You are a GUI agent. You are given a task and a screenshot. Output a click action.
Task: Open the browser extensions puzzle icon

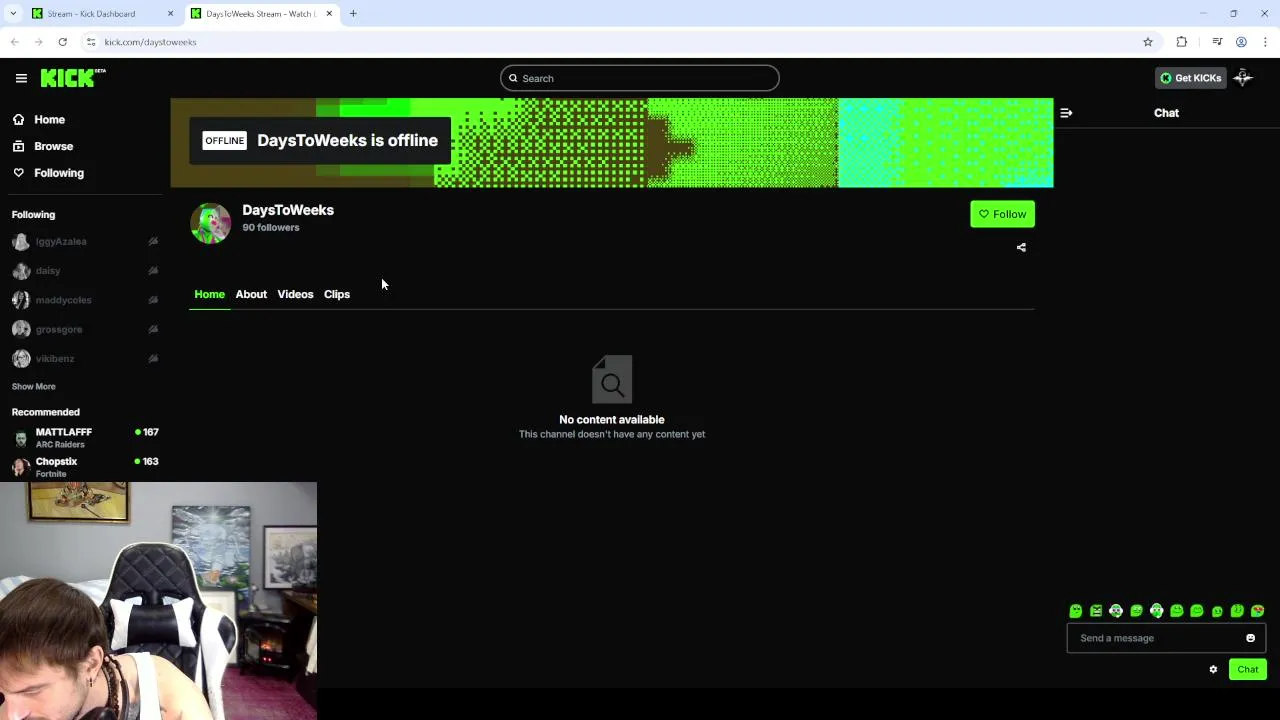pos(1182,42)
